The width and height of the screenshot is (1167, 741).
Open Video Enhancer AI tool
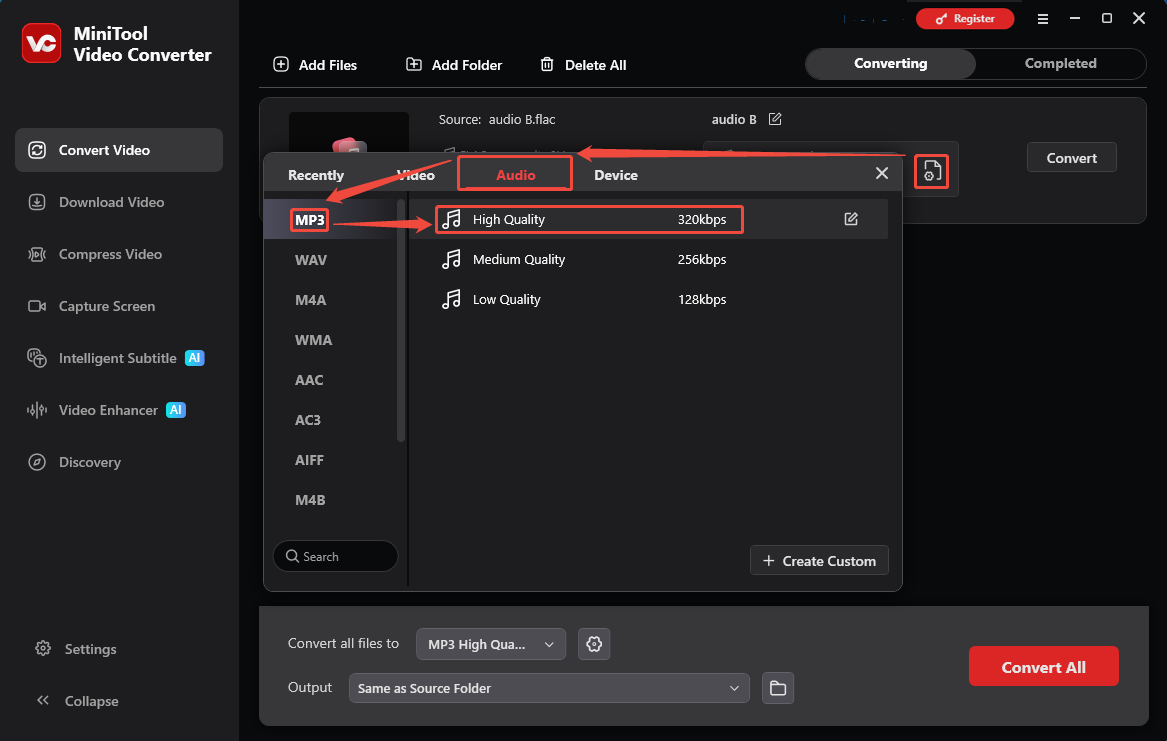tap(119, 411)
